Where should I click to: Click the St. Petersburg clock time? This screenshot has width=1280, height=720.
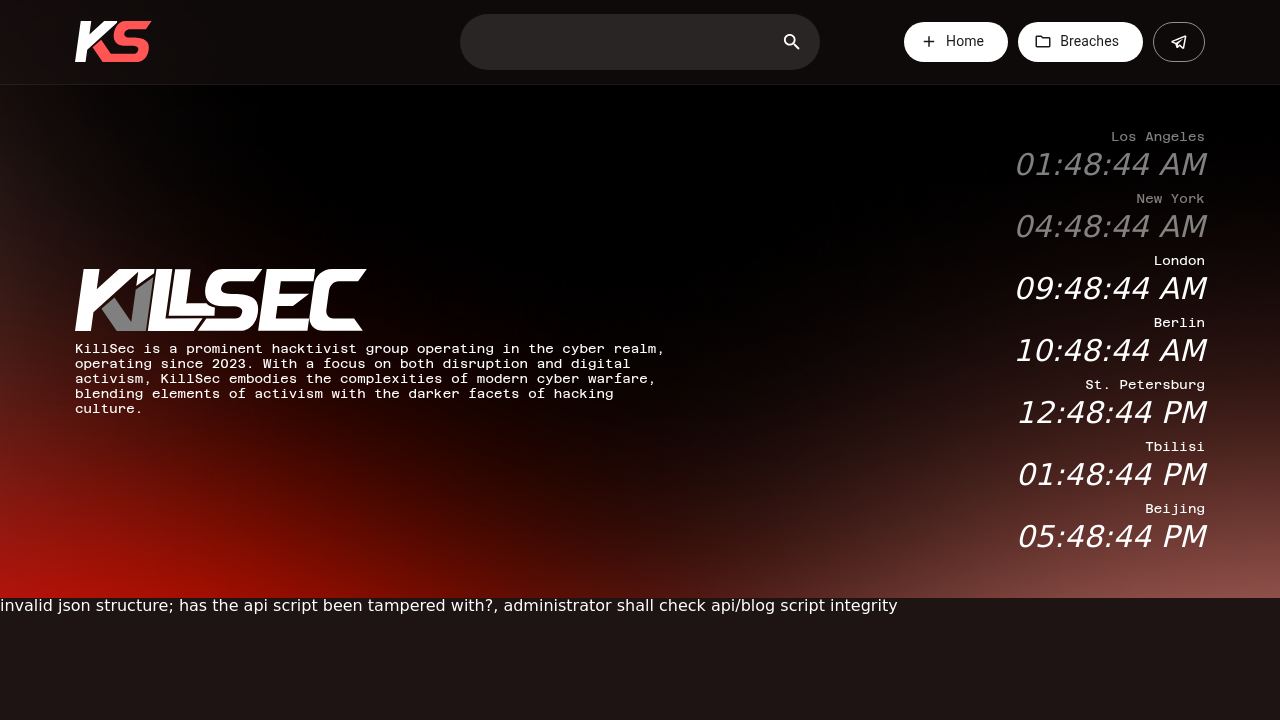point(1111,413)
